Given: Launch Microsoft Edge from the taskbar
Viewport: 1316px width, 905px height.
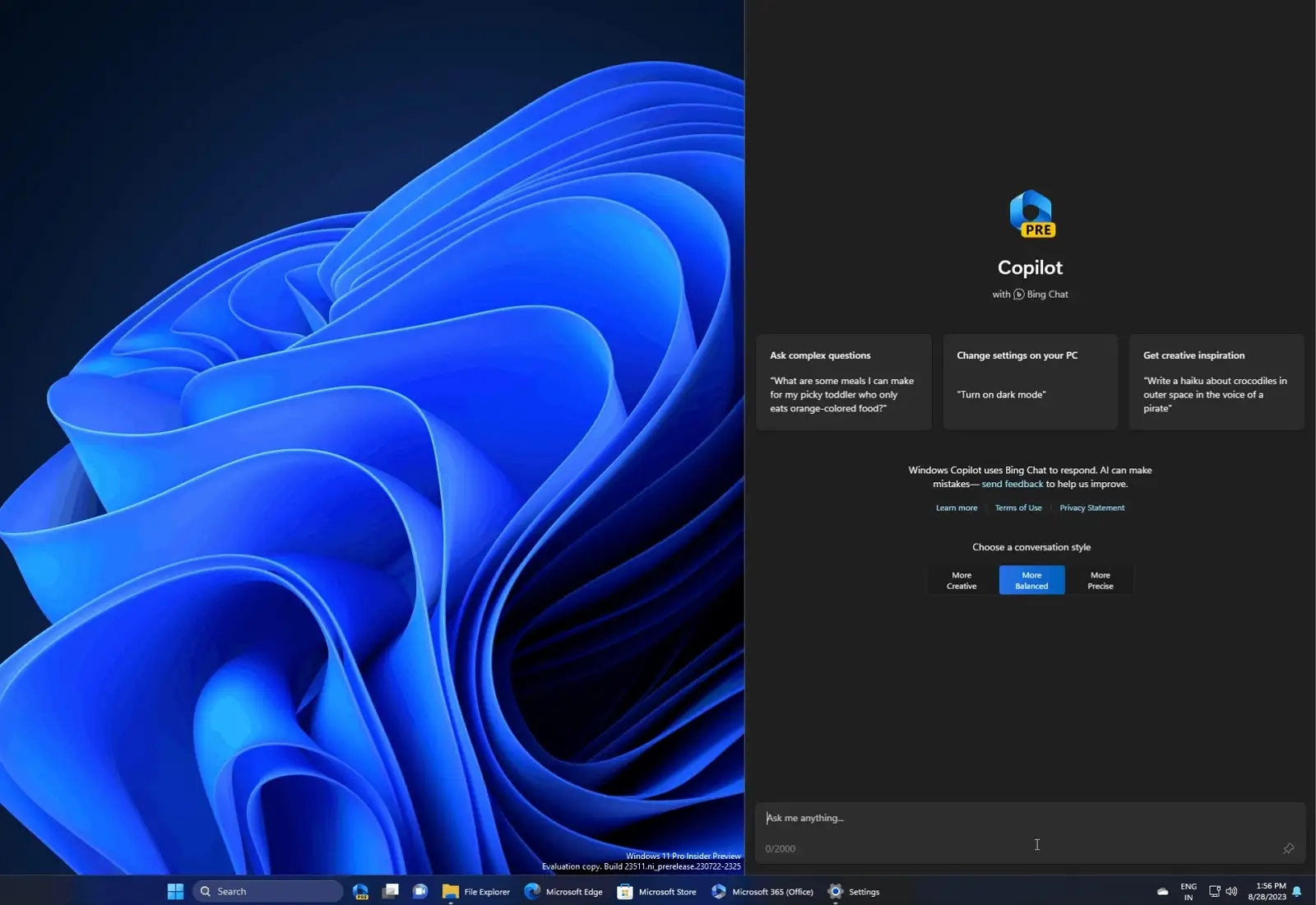Looking at the screenshot, I should click(532, 891).
